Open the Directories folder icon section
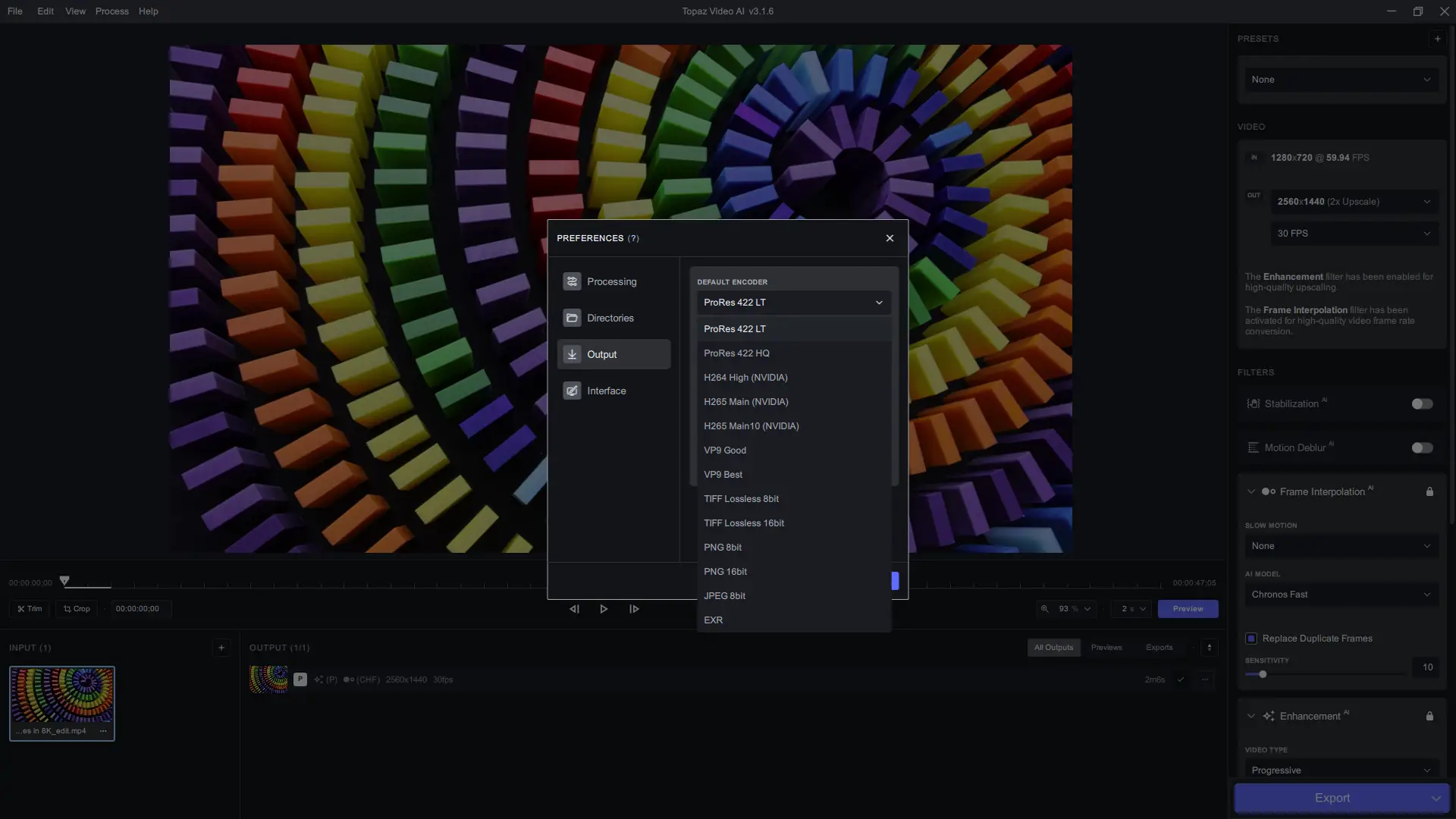This screenshot has height=819, width=1456. [572, 318]
